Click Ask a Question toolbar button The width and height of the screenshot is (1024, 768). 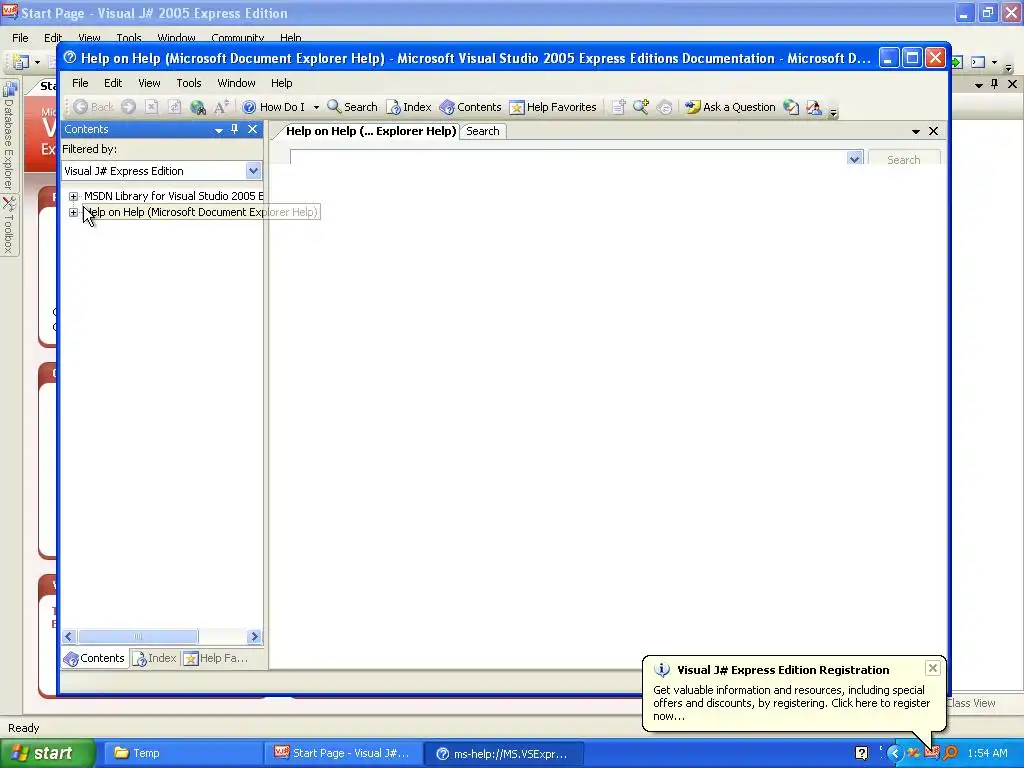tap(729, 107)
